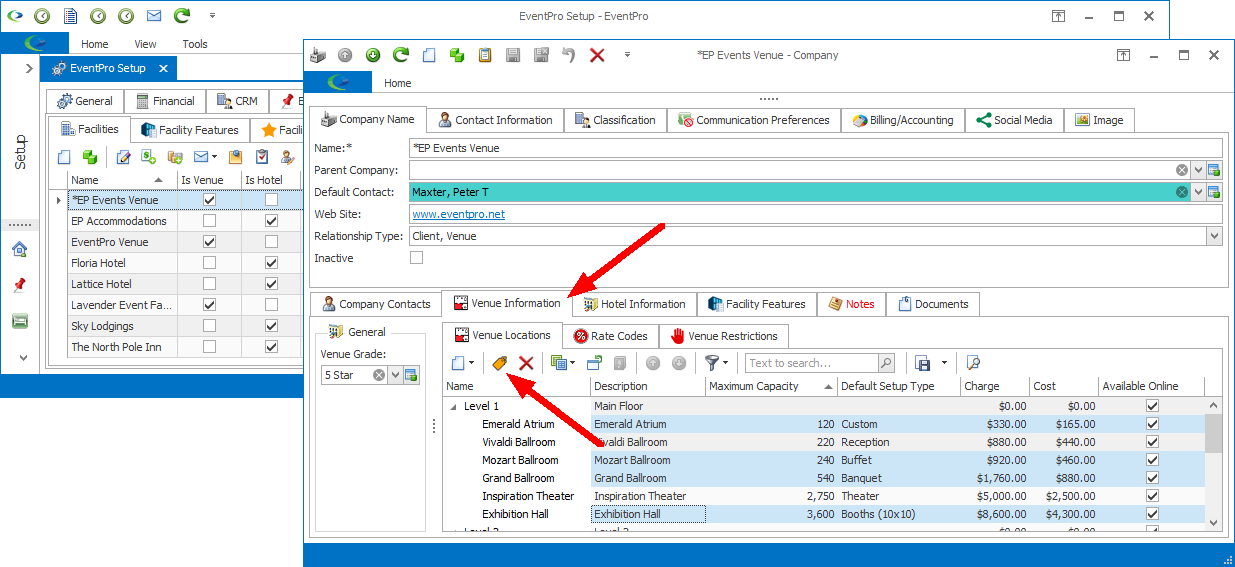Select the Mozart Ballroom row name
1235x567 pixels.
519,460
